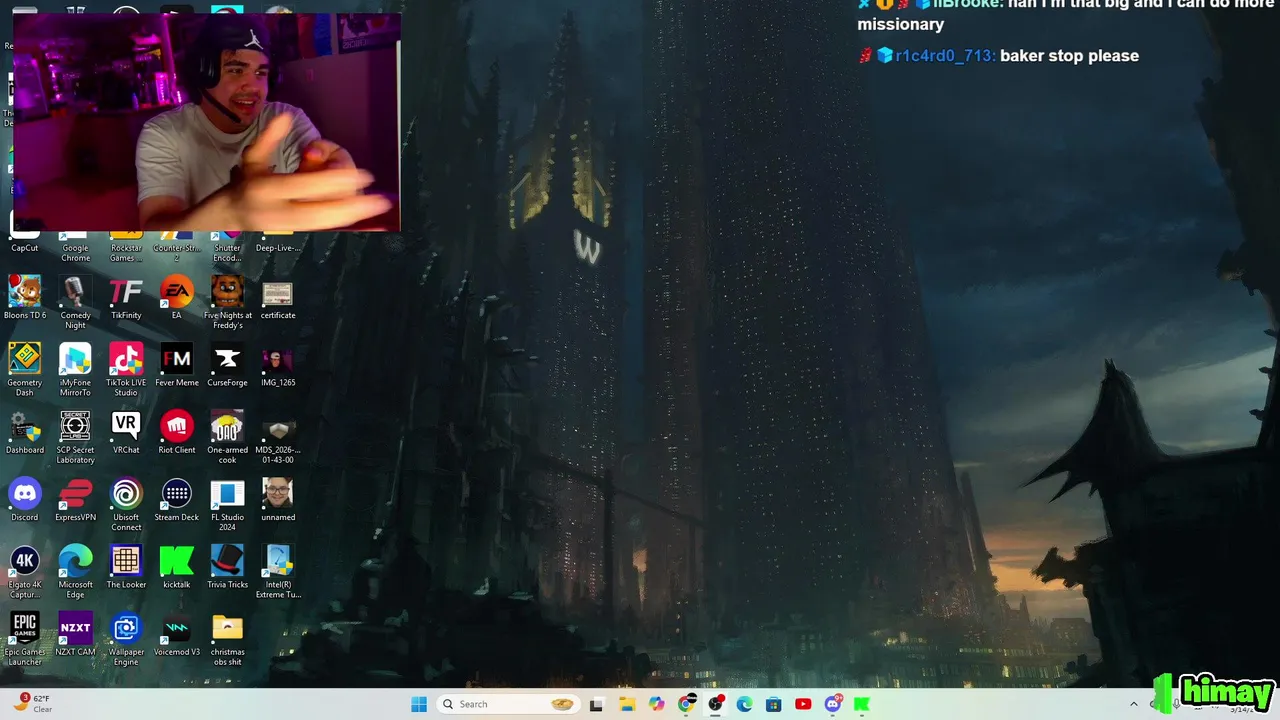The height and width of the screenshot is (720, 1280).
Task: Launch Geometry Dash from desktop
Action: tap(25, 359)
